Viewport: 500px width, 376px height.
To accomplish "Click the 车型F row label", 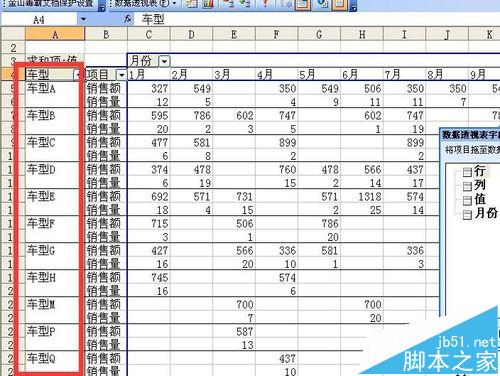I will tap(41, 223).
